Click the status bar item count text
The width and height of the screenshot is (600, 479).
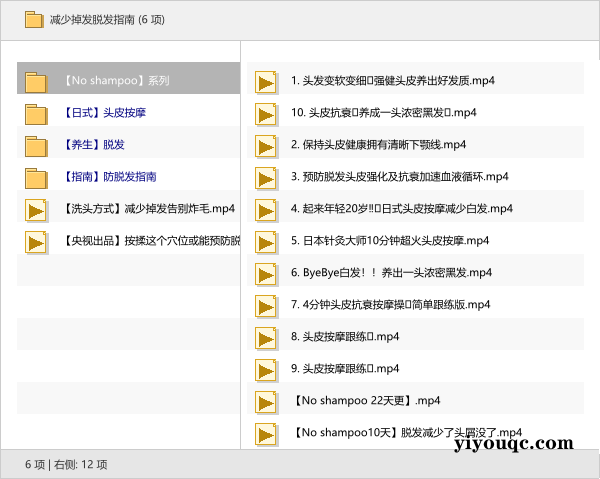(x=67, y=464)
